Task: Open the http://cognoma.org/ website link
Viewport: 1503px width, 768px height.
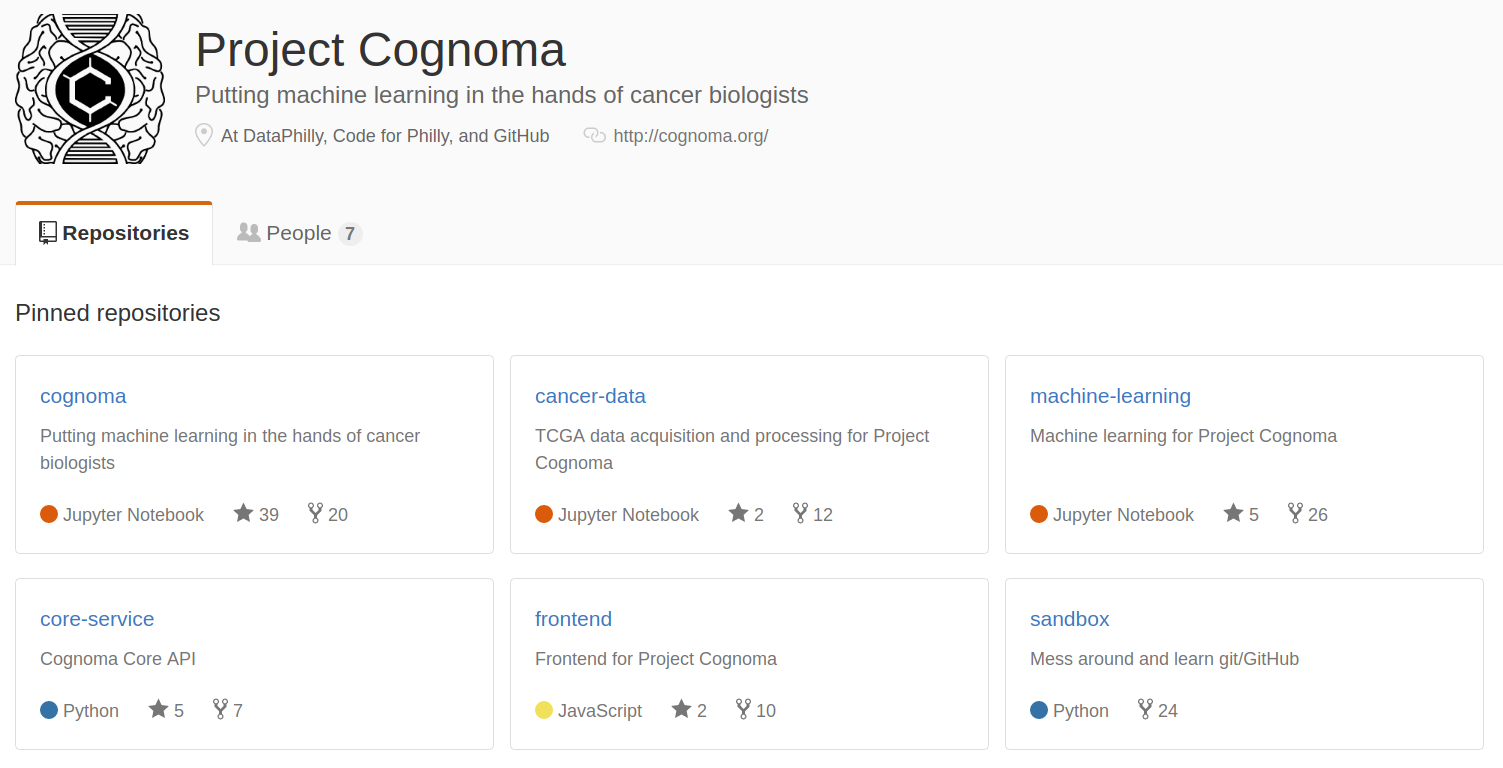Action: (x=690, y=136)
